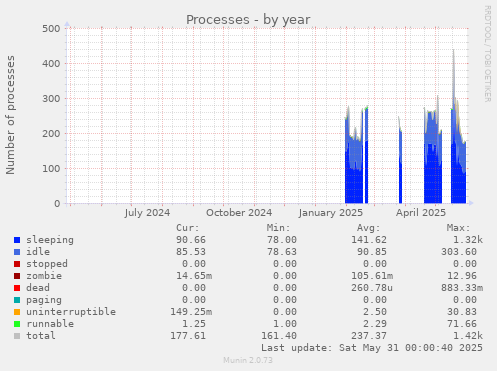Click the zombie max value 12.96
This screenshot has height=371, width=497.
(462, 276)
